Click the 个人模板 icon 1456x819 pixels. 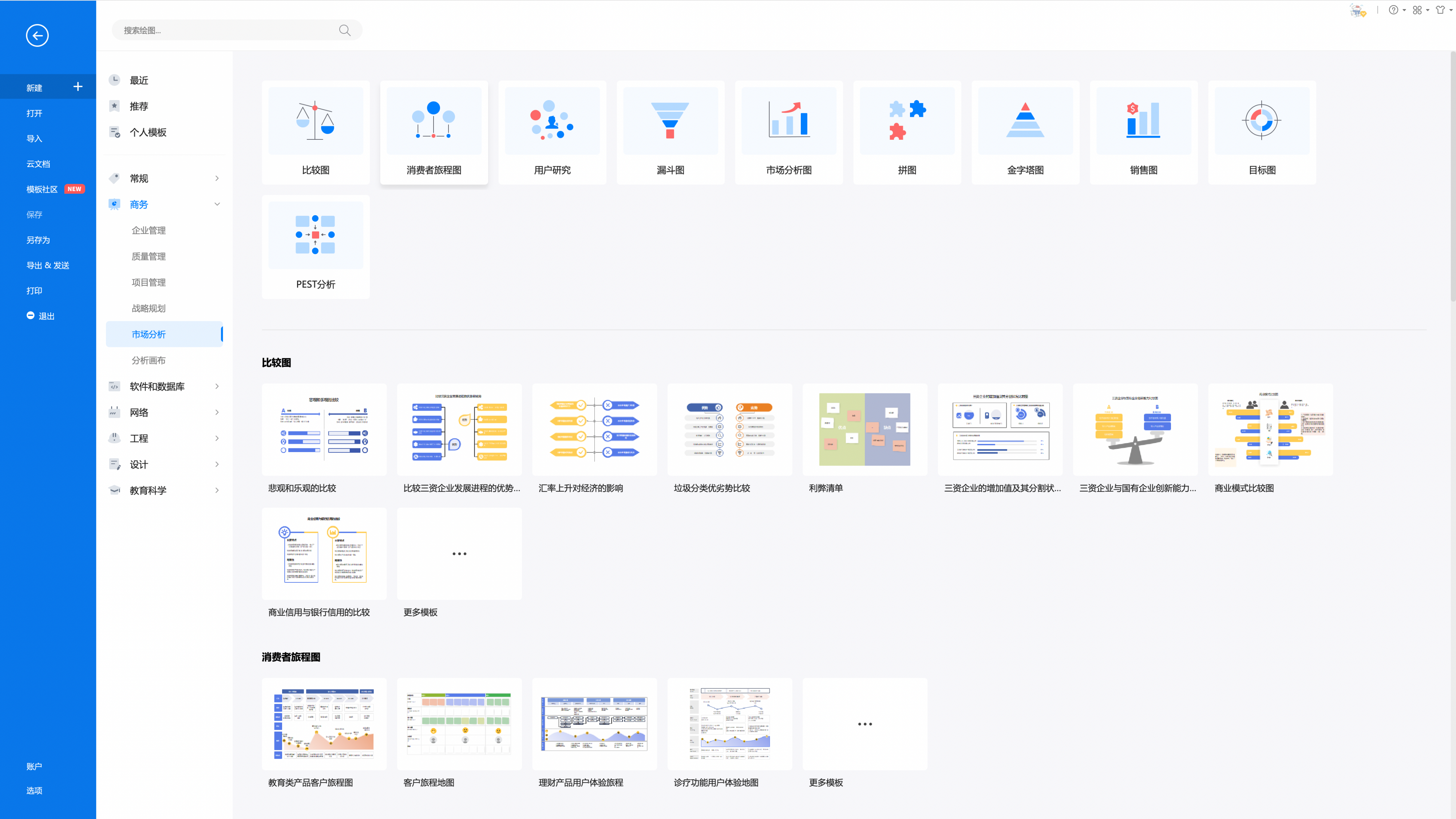(x=114, y=132)
